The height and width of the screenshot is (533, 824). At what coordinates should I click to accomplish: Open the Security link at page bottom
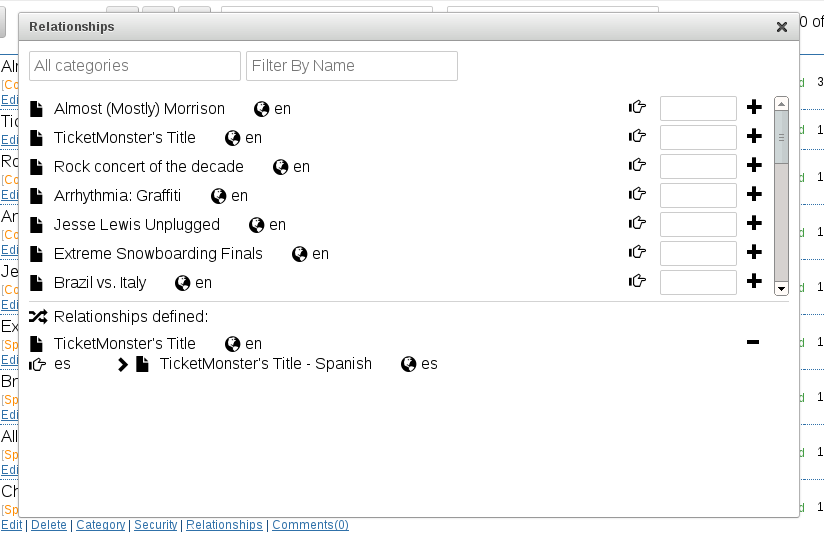coord(156,525)
